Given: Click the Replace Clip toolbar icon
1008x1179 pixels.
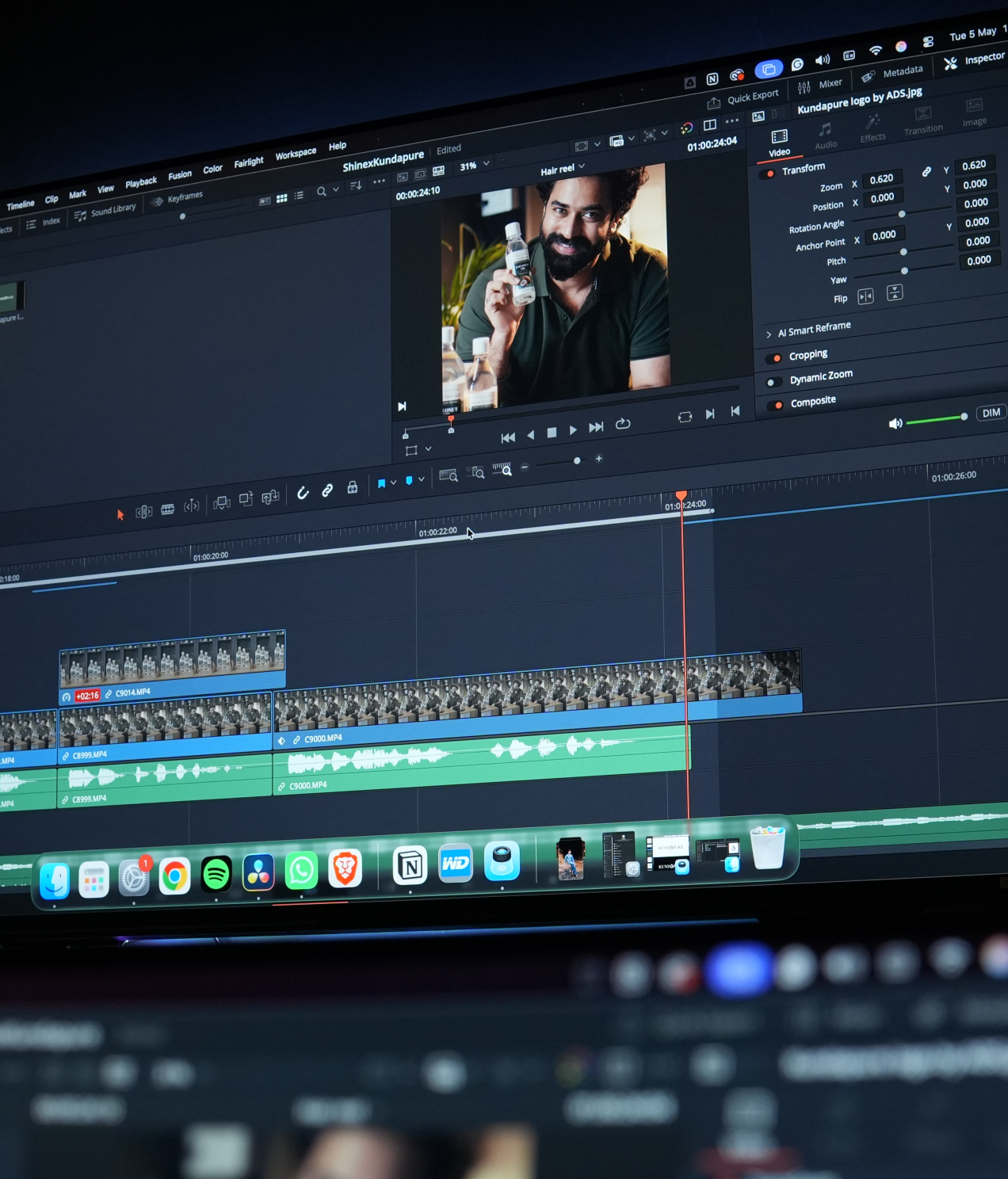Looking at the screenshot, I should [270, 497].
